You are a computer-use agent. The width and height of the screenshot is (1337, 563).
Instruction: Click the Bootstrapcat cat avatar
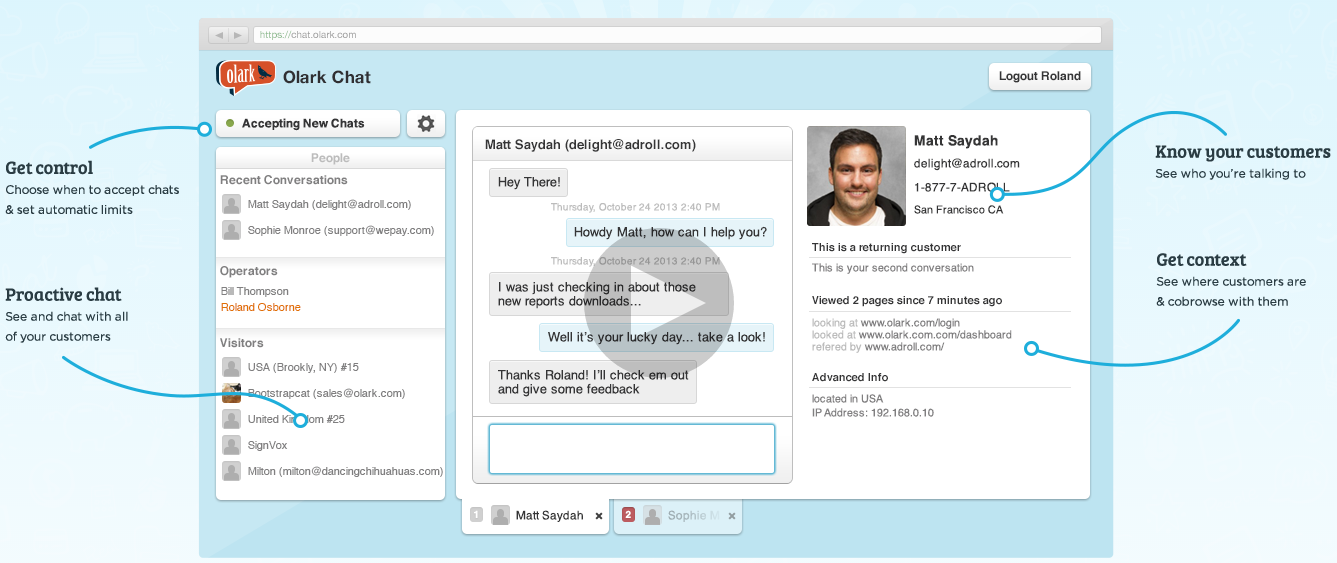pos(232,393)
